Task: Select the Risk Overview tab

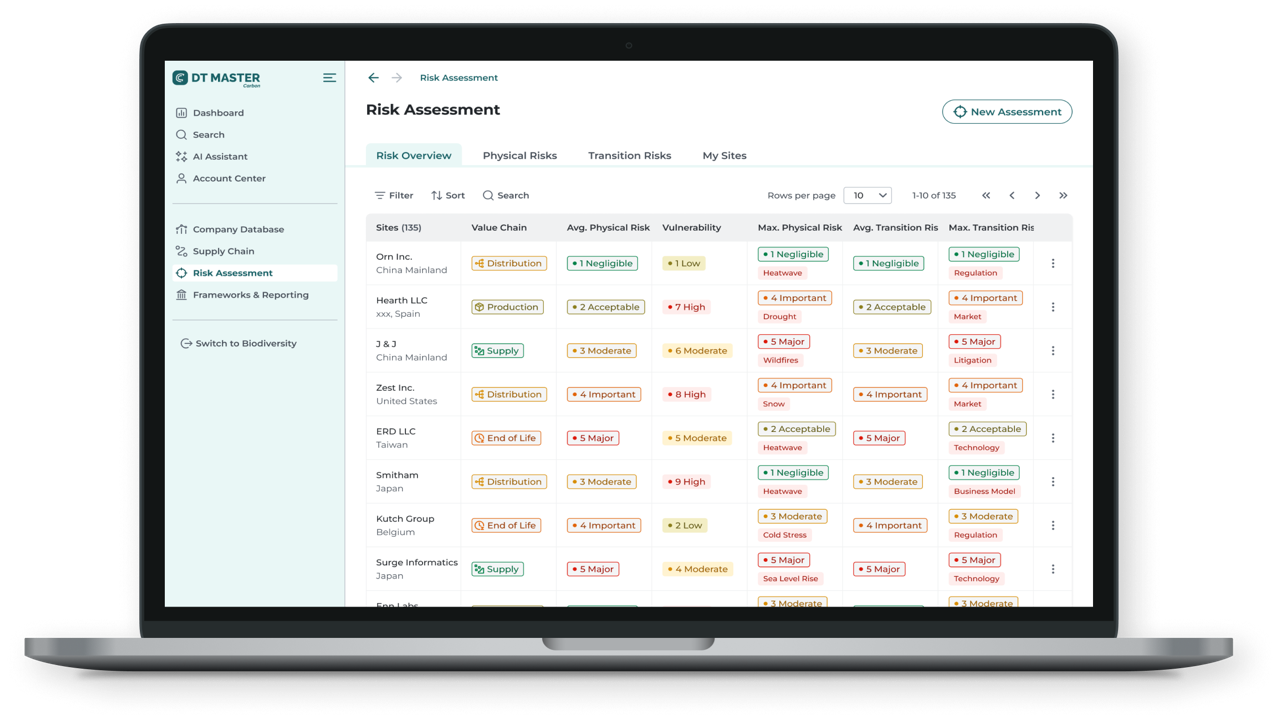Action: 414,156
